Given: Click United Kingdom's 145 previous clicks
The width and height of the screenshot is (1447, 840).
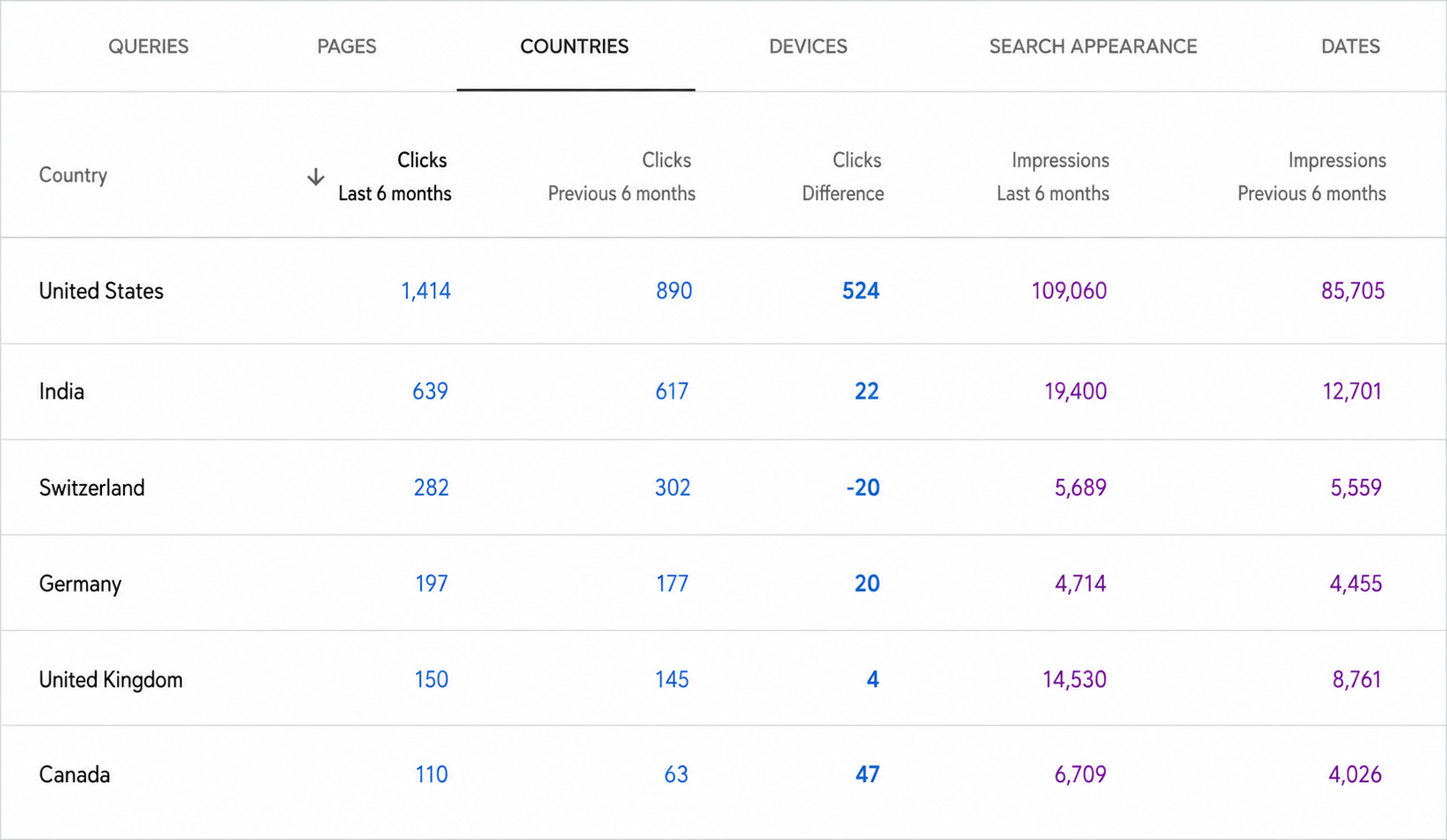Looking at the screenshot, I should click(673, 679).
